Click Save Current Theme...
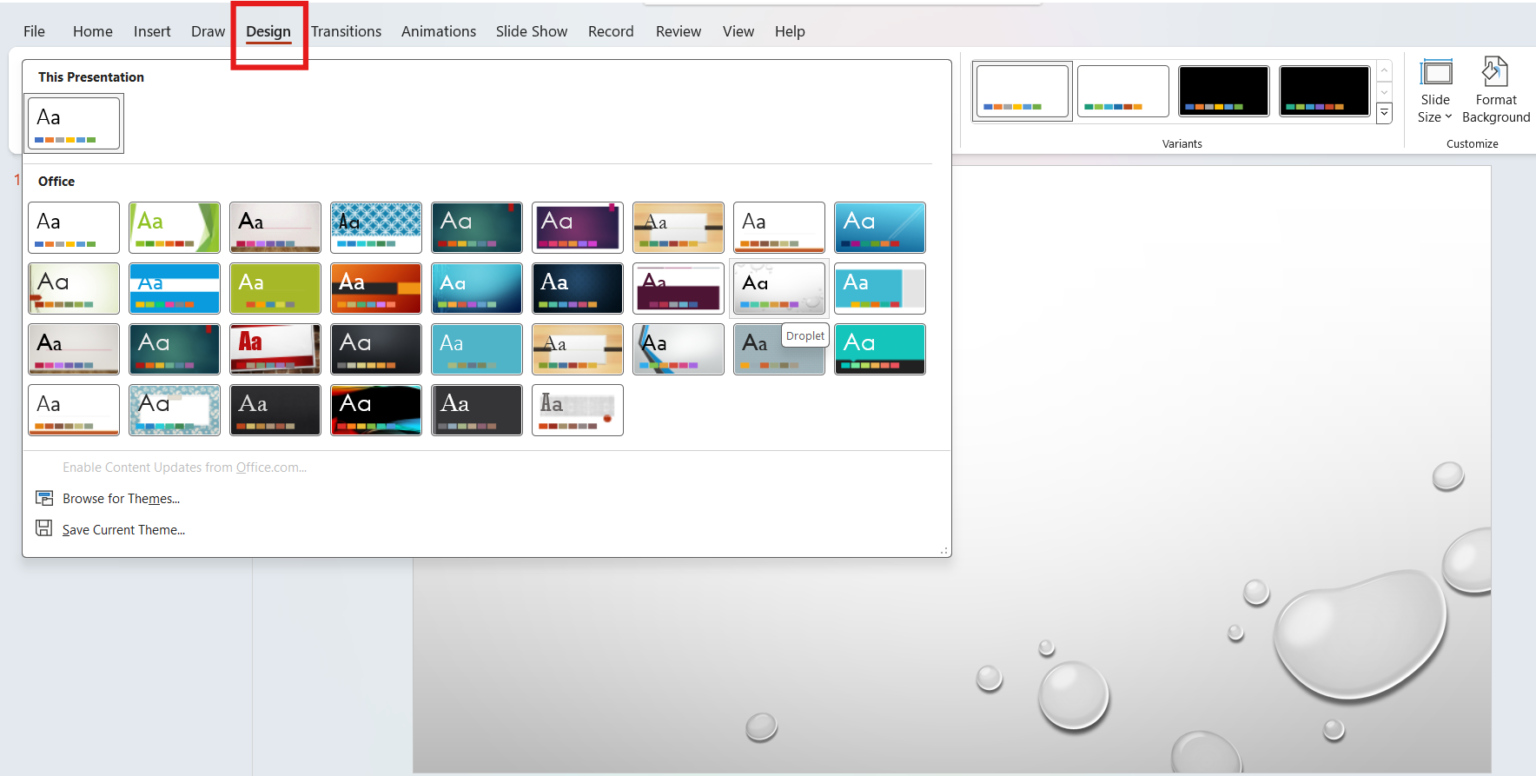 pyautogui.click(x=122, y=529)
